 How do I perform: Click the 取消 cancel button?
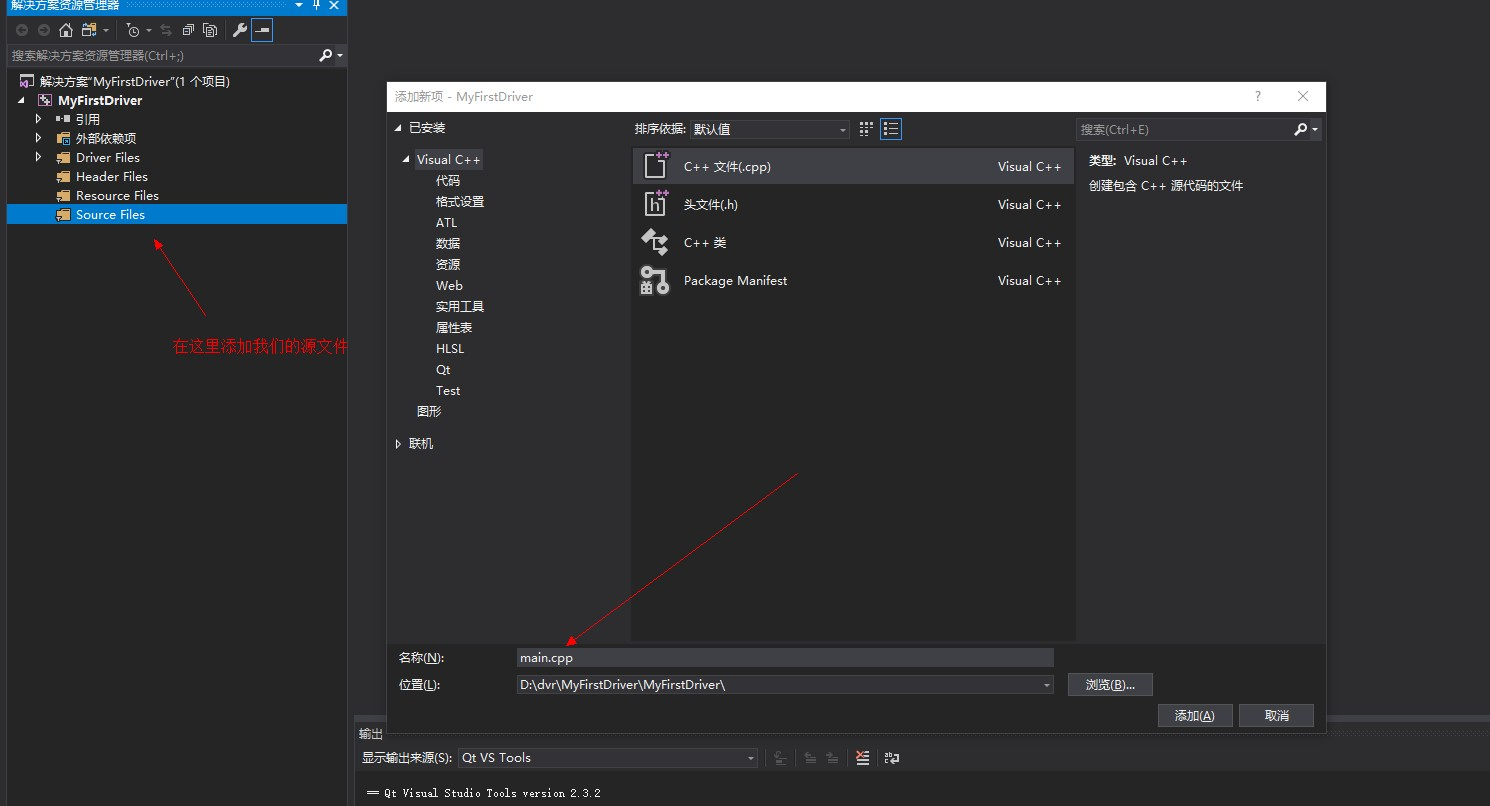[1276, 715]
